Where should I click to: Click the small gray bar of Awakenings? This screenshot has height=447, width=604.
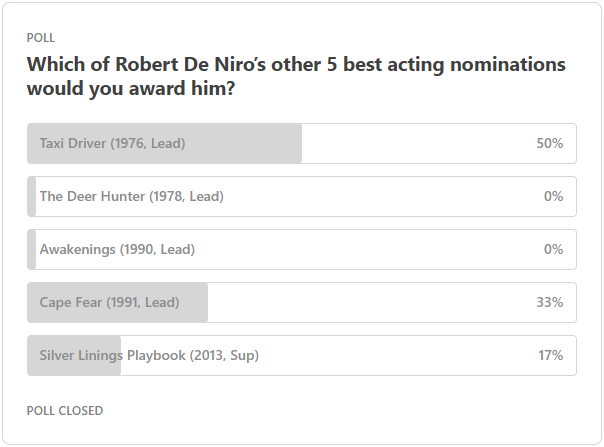(32, 249)
